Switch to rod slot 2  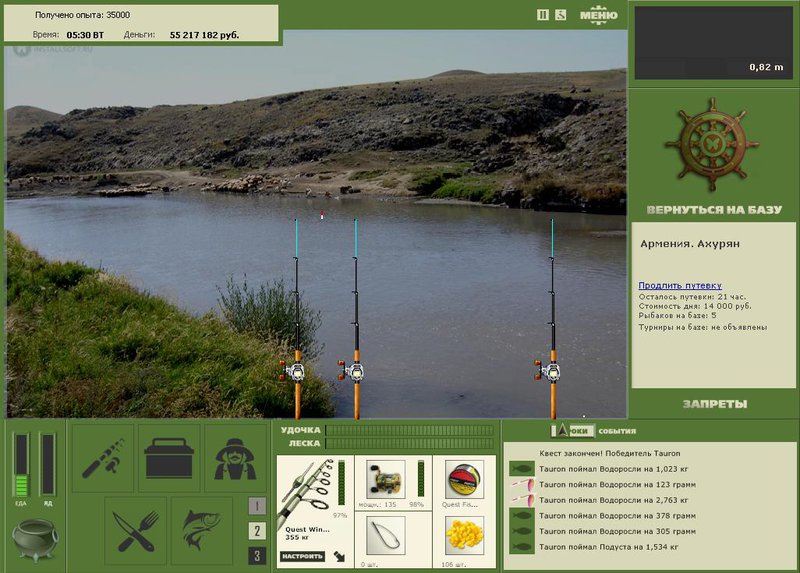257,531
